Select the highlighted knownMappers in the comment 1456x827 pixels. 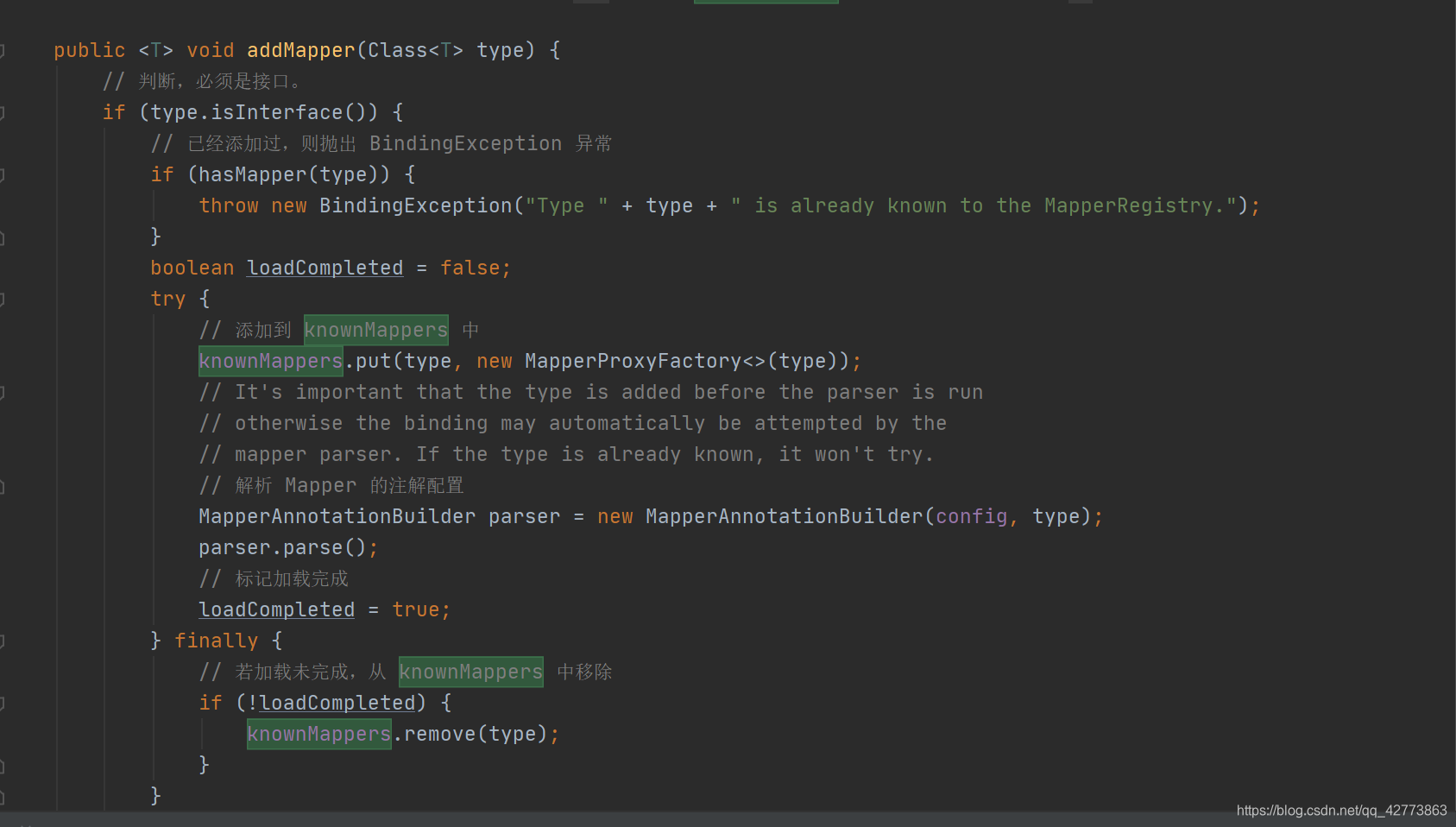pos(375,330)
